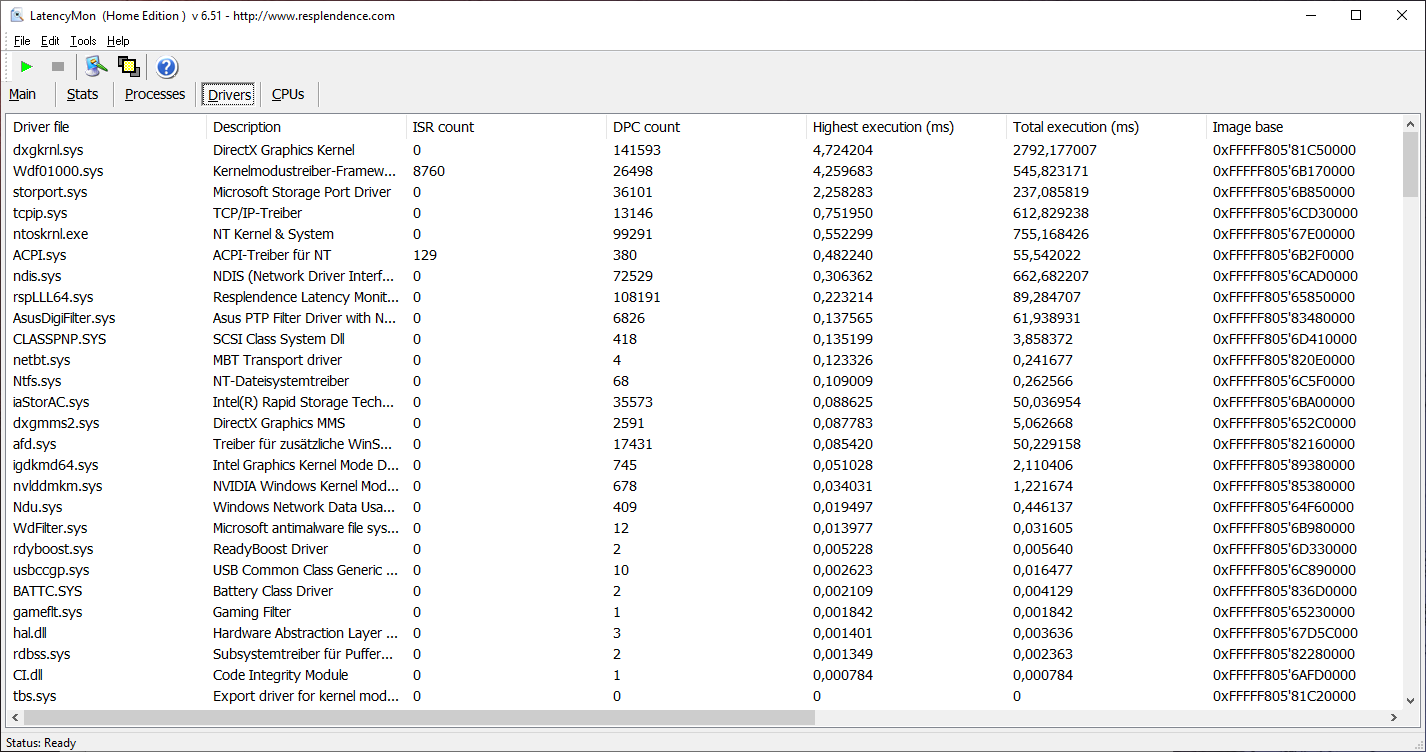1426x752 pixels.
Task: Select the usbccgp.sys driver row
Action: (x=704, y=570)
